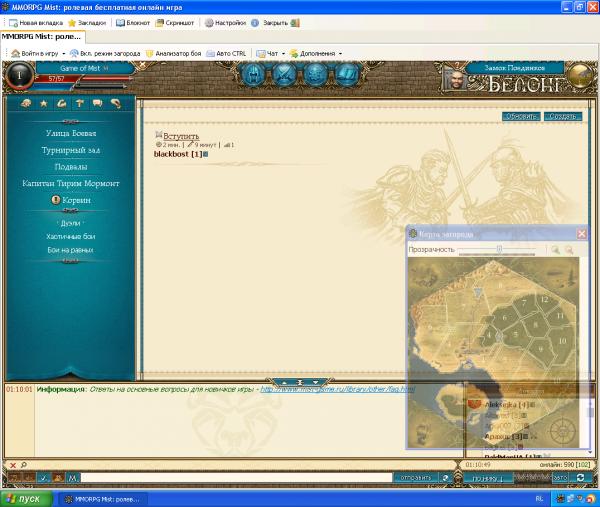600x507 pixels.
Task: Open the FAQ hyperlink in chat
Action: (x=338, y=389)
